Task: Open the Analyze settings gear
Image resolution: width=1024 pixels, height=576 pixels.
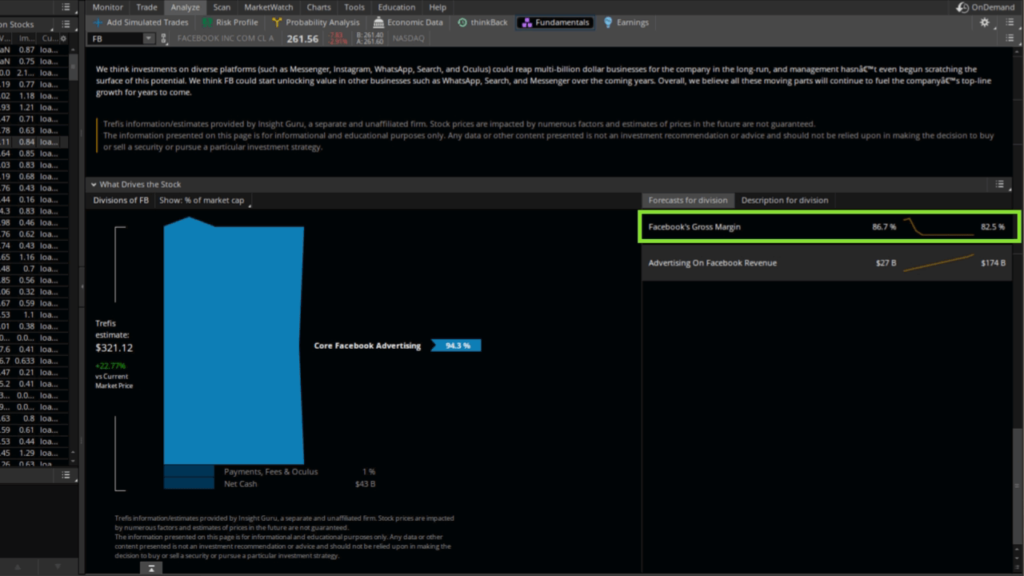Action: tap(985, 22)
